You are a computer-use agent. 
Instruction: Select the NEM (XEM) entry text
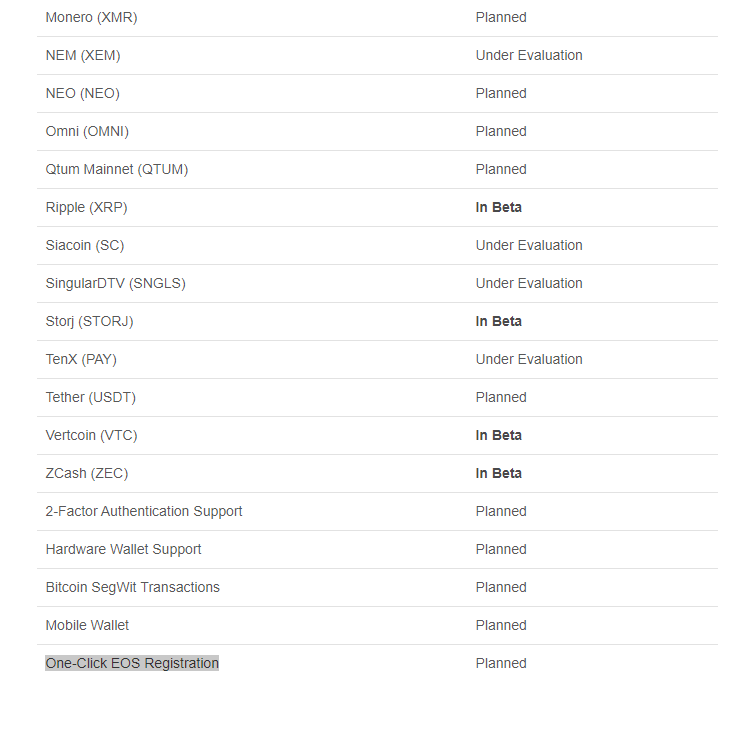click(83, 55)
